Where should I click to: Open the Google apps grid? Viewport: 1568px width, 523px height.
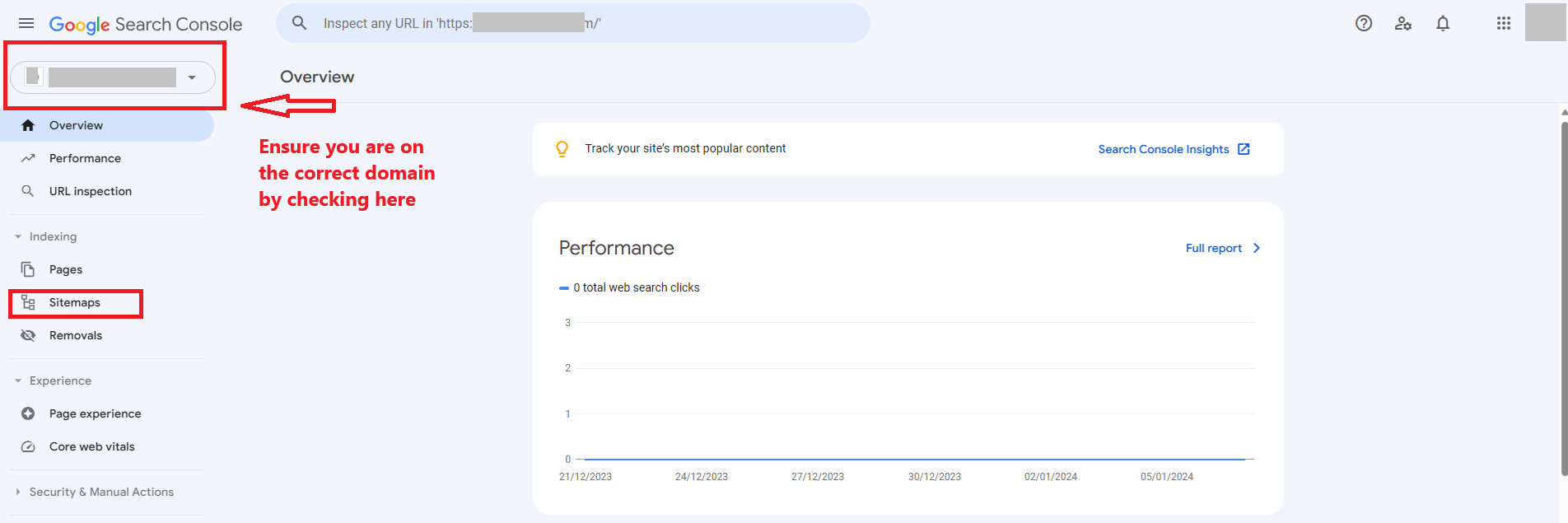point(1504,23)
